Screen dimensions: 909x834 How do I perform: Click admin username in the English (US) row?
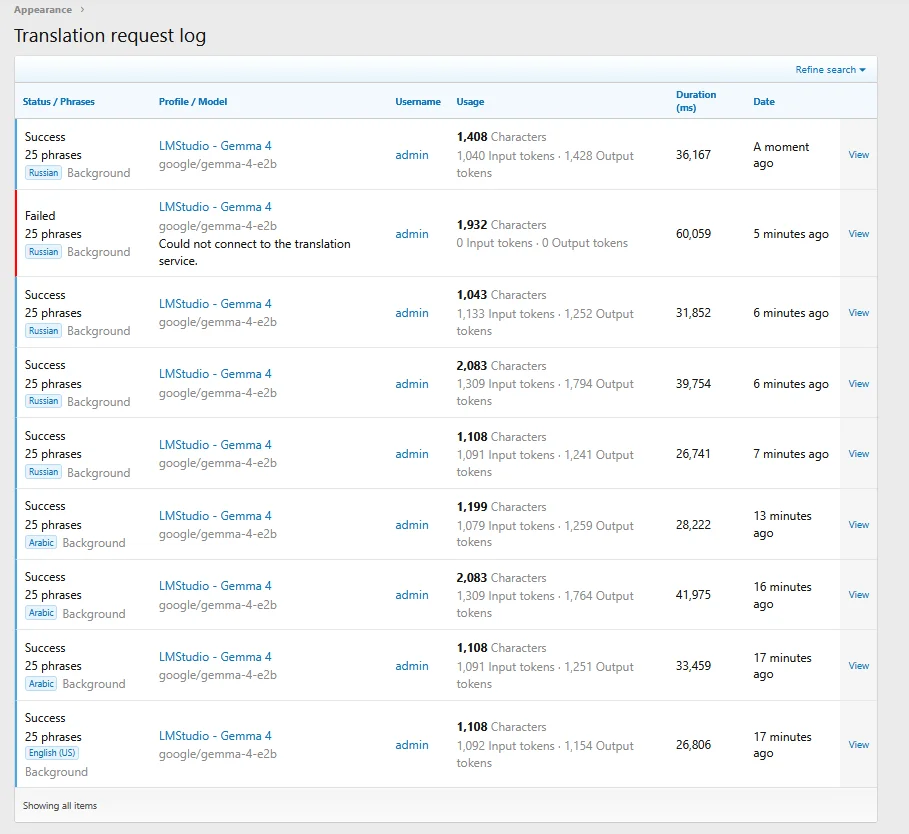pyautogui.click(x=412, y=745)
